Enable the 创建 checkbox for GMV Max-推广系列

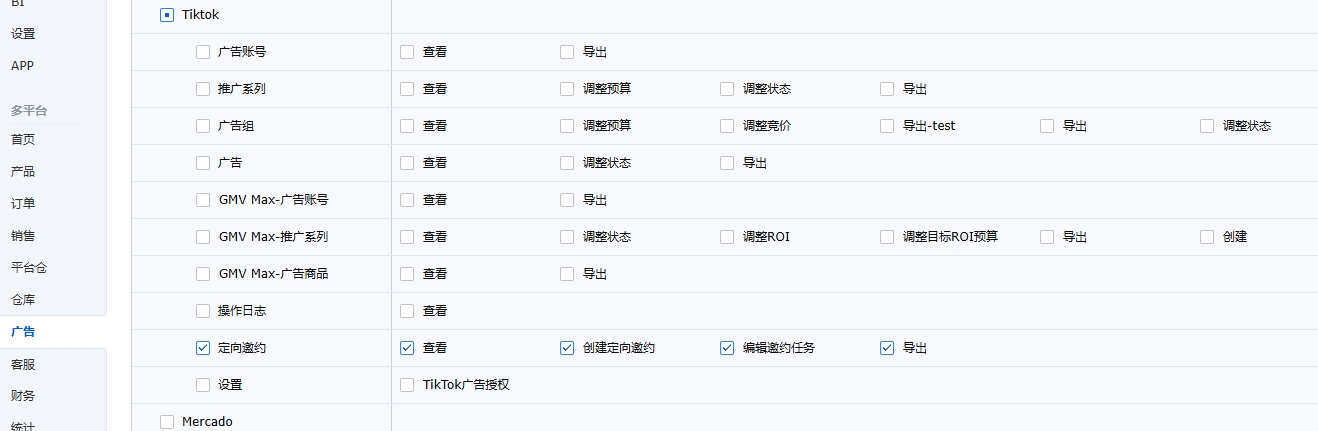[1207, 237]
